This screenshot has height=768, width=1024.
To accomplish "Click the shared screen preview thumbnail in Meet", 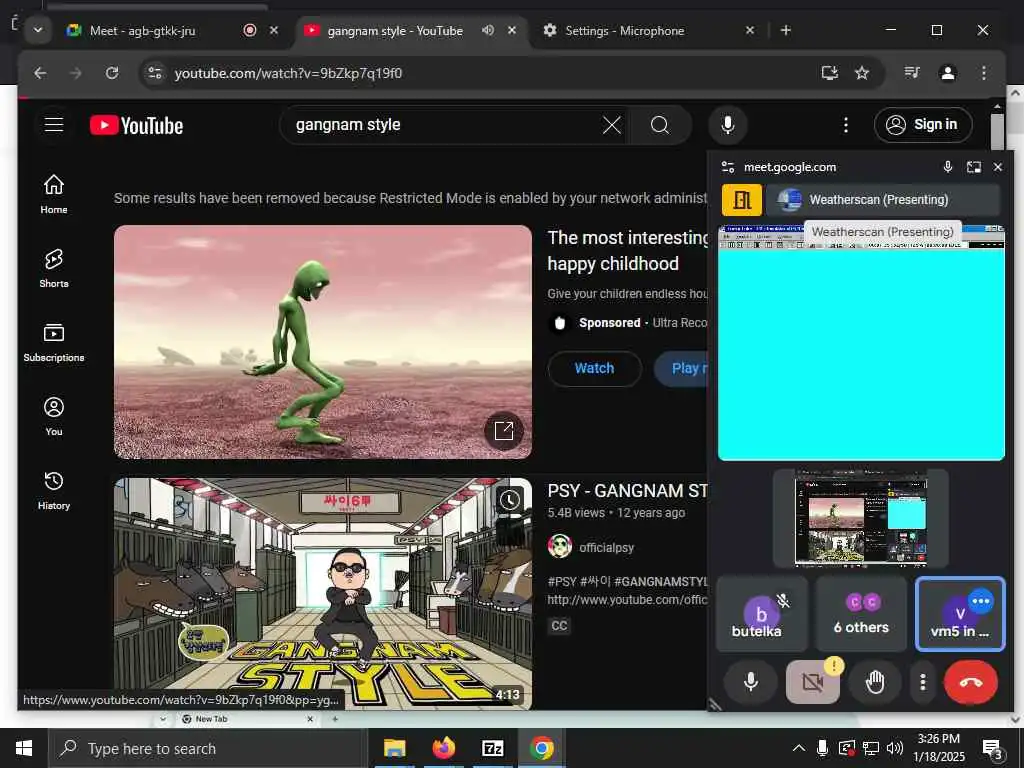I will coord(861,519).
